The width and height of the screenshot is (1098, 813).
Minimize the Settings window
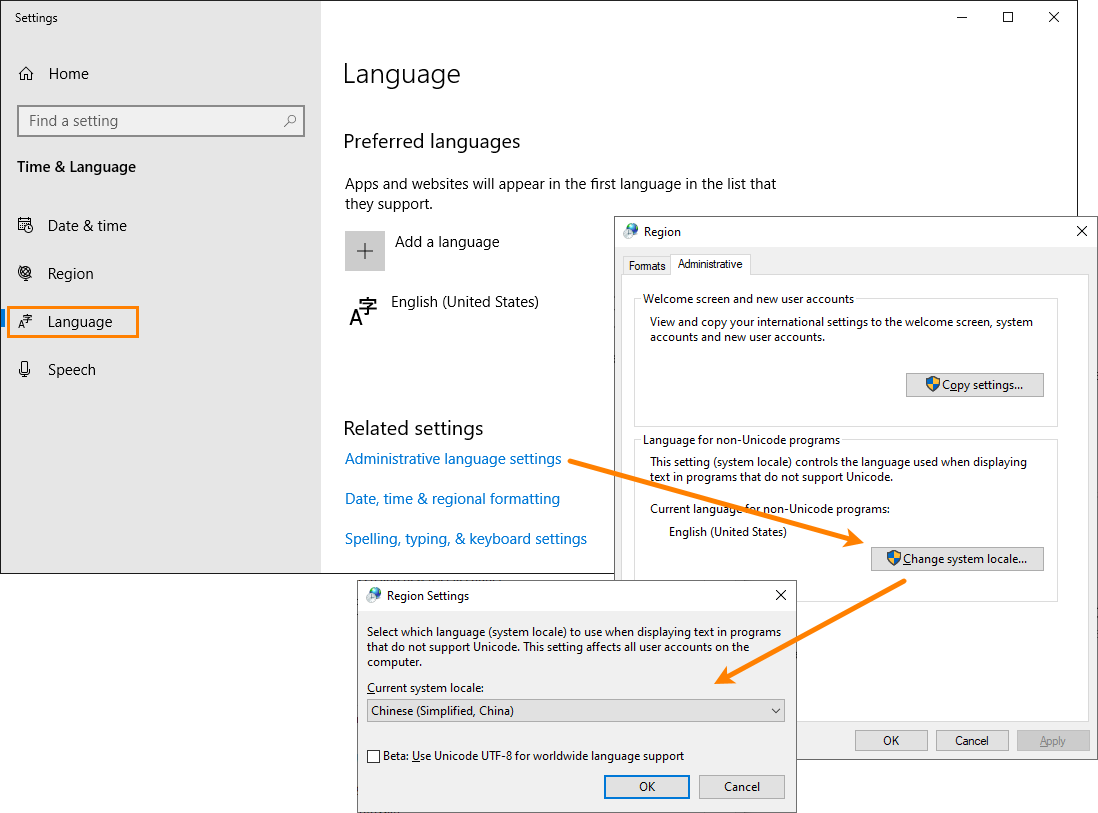(x=962, y=18)
